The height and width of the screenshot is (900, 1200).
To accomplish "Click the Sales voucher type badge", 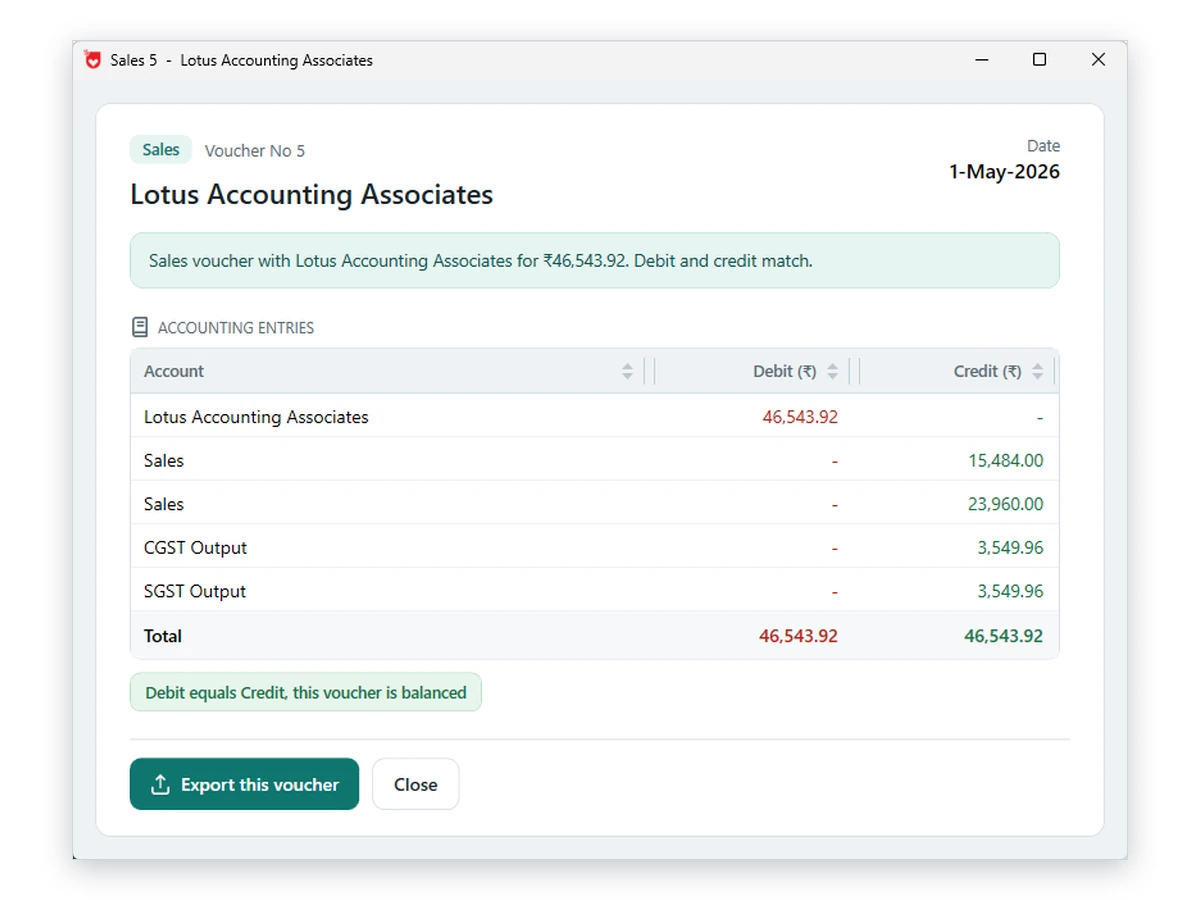I will (x=160, y=150).
